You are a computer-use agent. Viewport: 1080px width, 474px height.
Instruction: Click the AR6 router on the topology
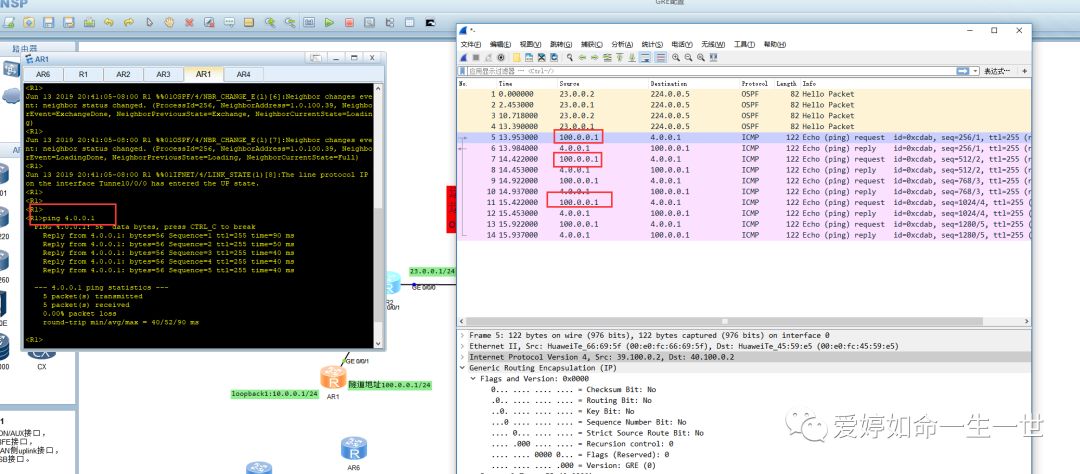coord(353,449)
